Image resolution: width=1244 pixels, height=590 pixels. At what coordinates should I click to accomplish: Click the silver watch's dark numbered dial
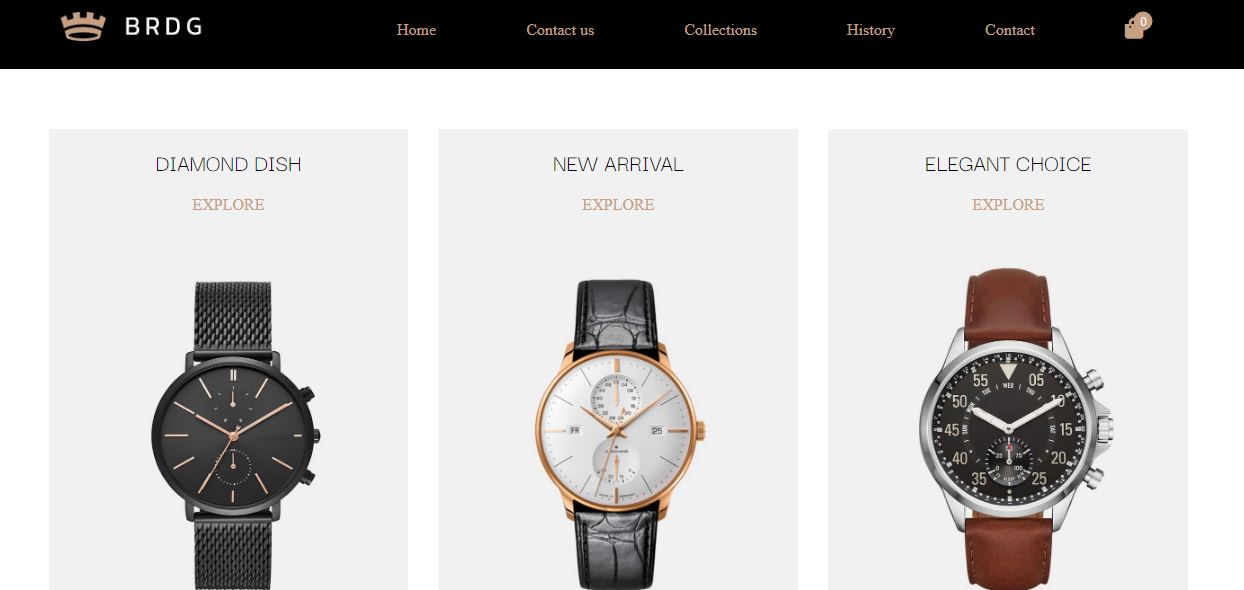coord(1009,428)
